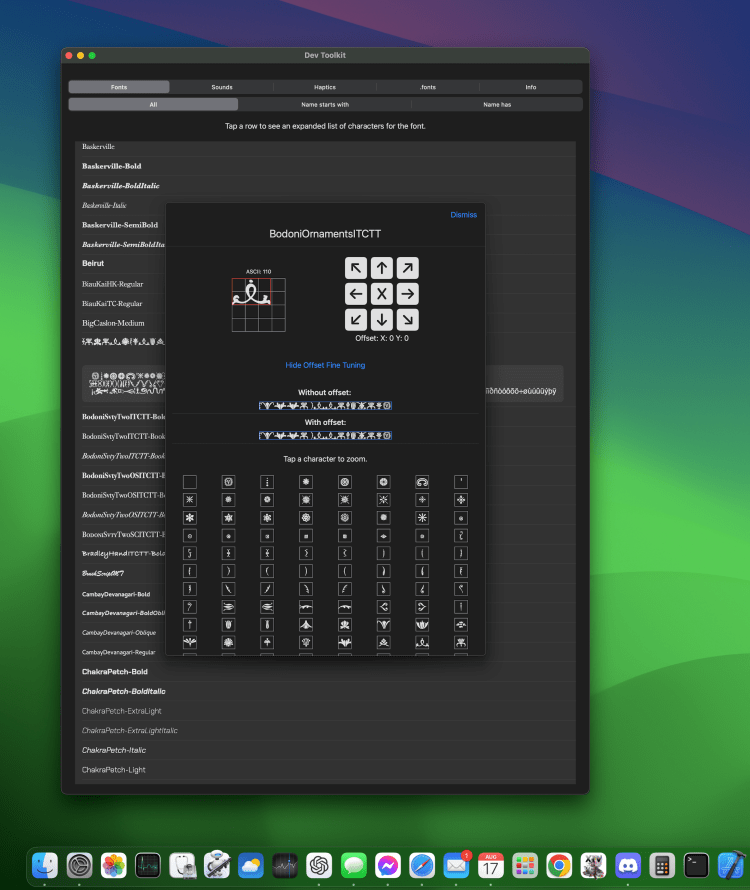Viewport: 750px width, 890px height.
Task: Choose the 'Name starts with' filter
Action: click(325, 104)
